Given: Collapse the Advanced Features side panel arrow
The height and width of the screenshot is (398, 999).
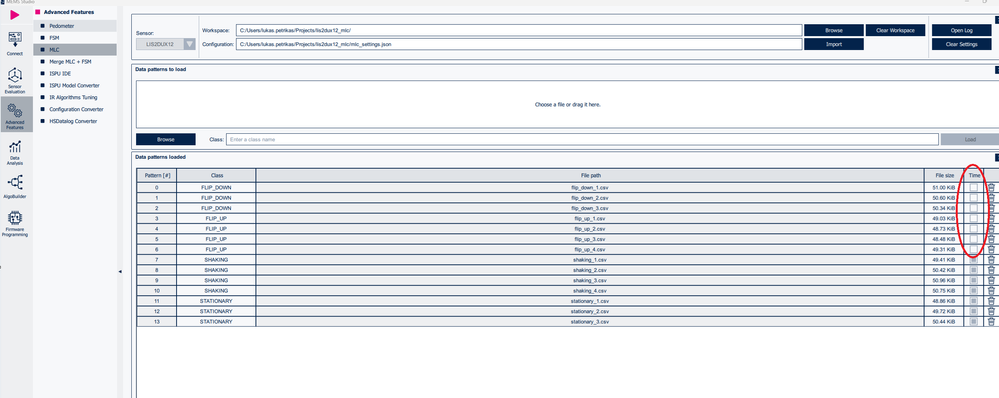Looking at the screenshot, I should [x=120, y=272].
